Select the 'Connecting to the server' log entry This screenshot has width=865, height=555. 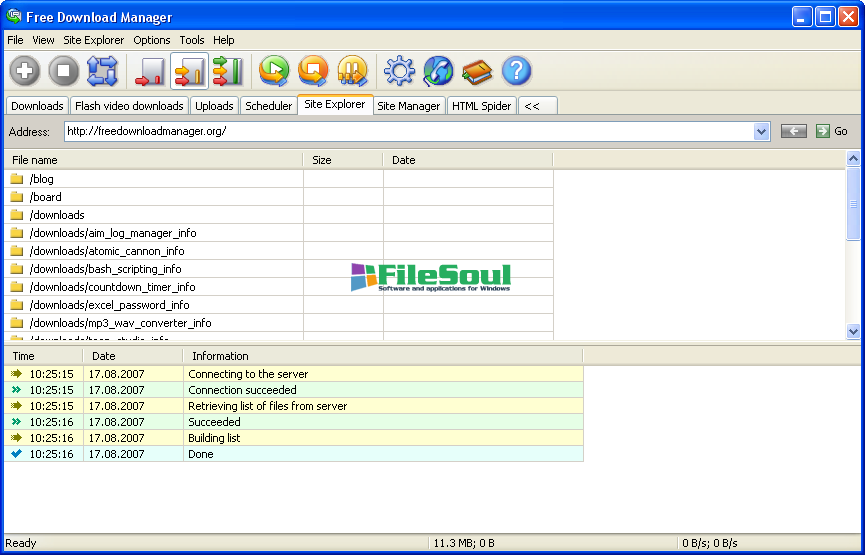click(x=294, y=374)
